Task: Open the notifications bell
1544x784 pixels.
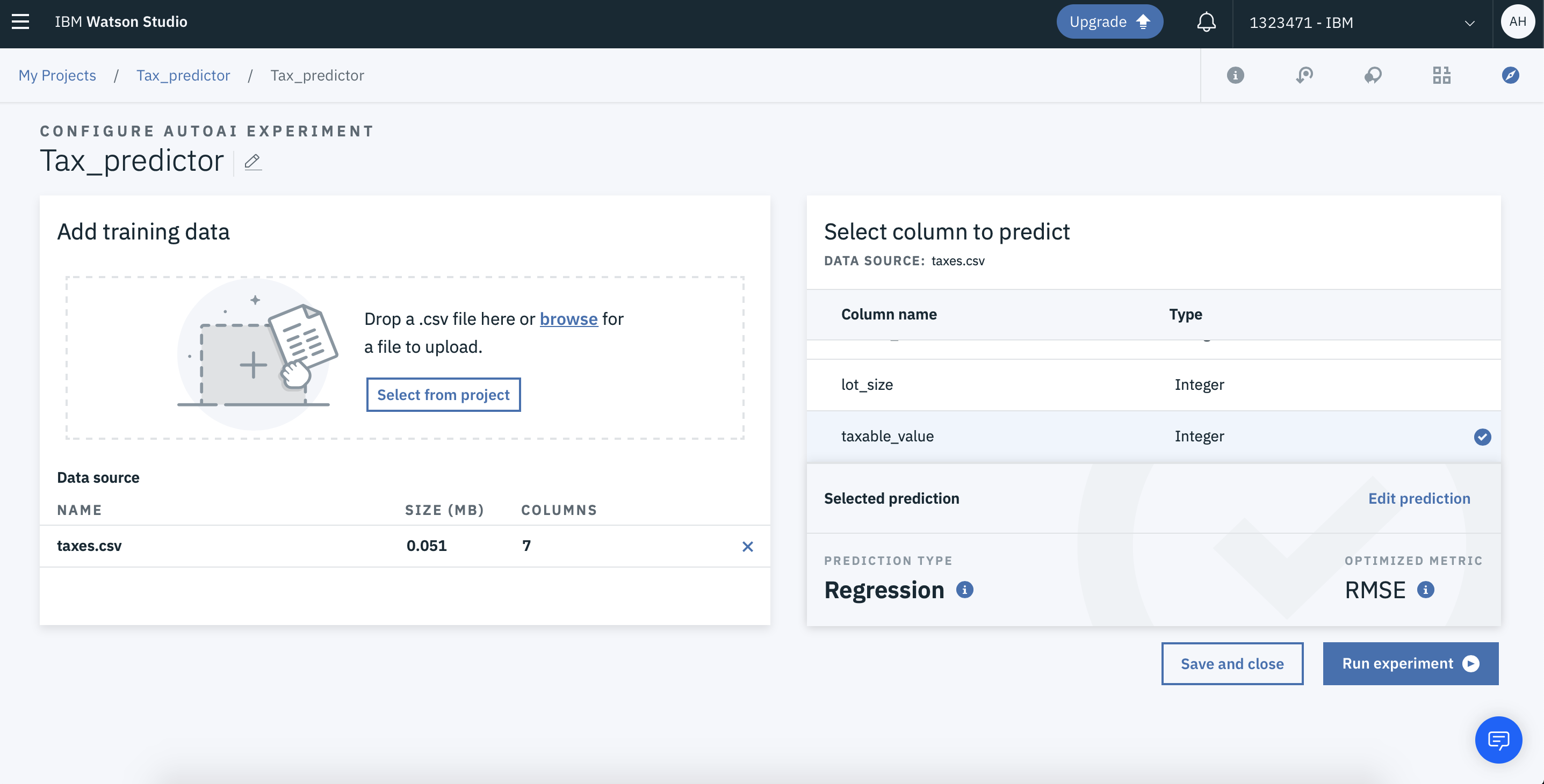Action: click(x=1206, y=22)
